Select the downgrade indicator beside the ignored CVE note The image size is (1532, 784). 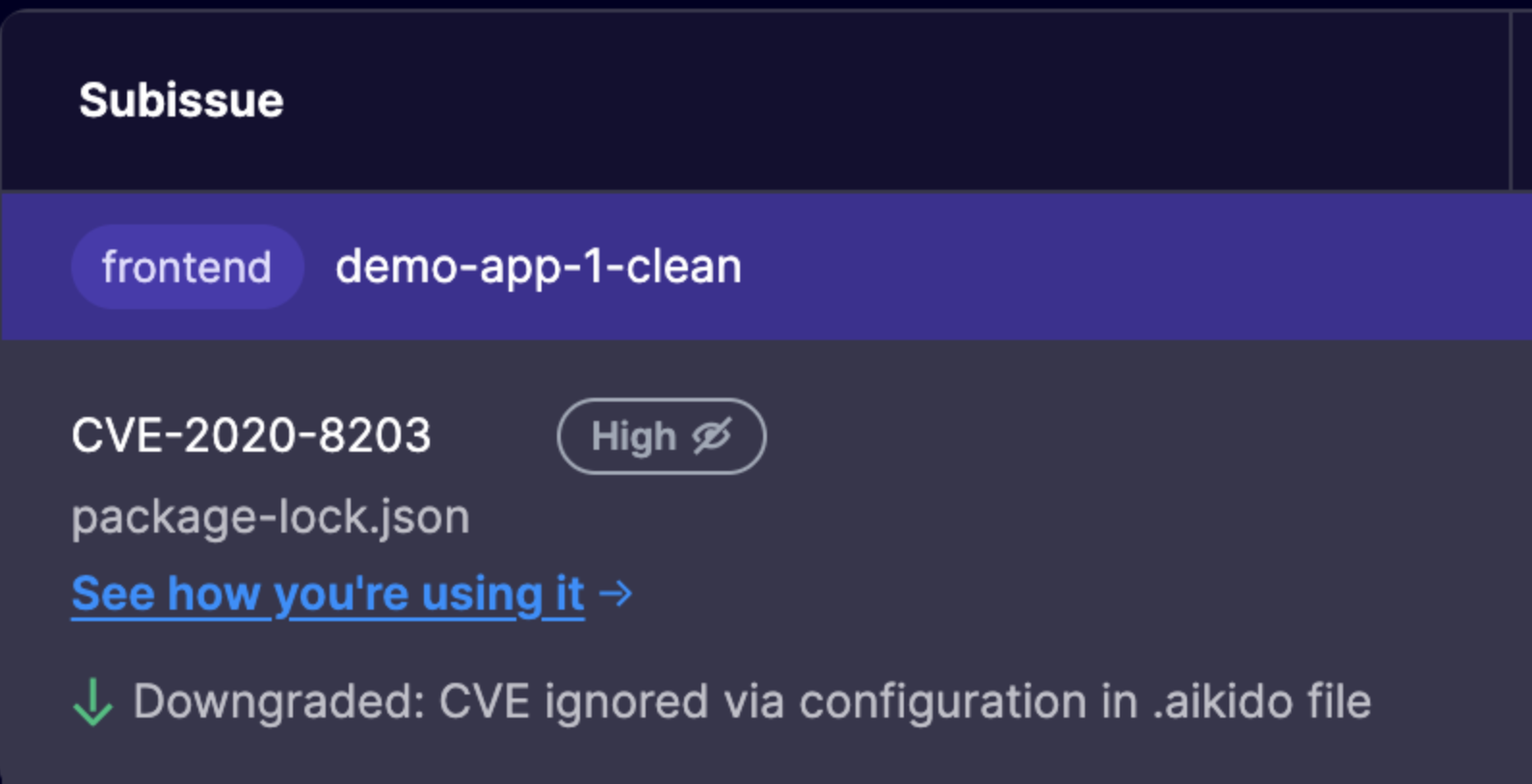(93, 701)
